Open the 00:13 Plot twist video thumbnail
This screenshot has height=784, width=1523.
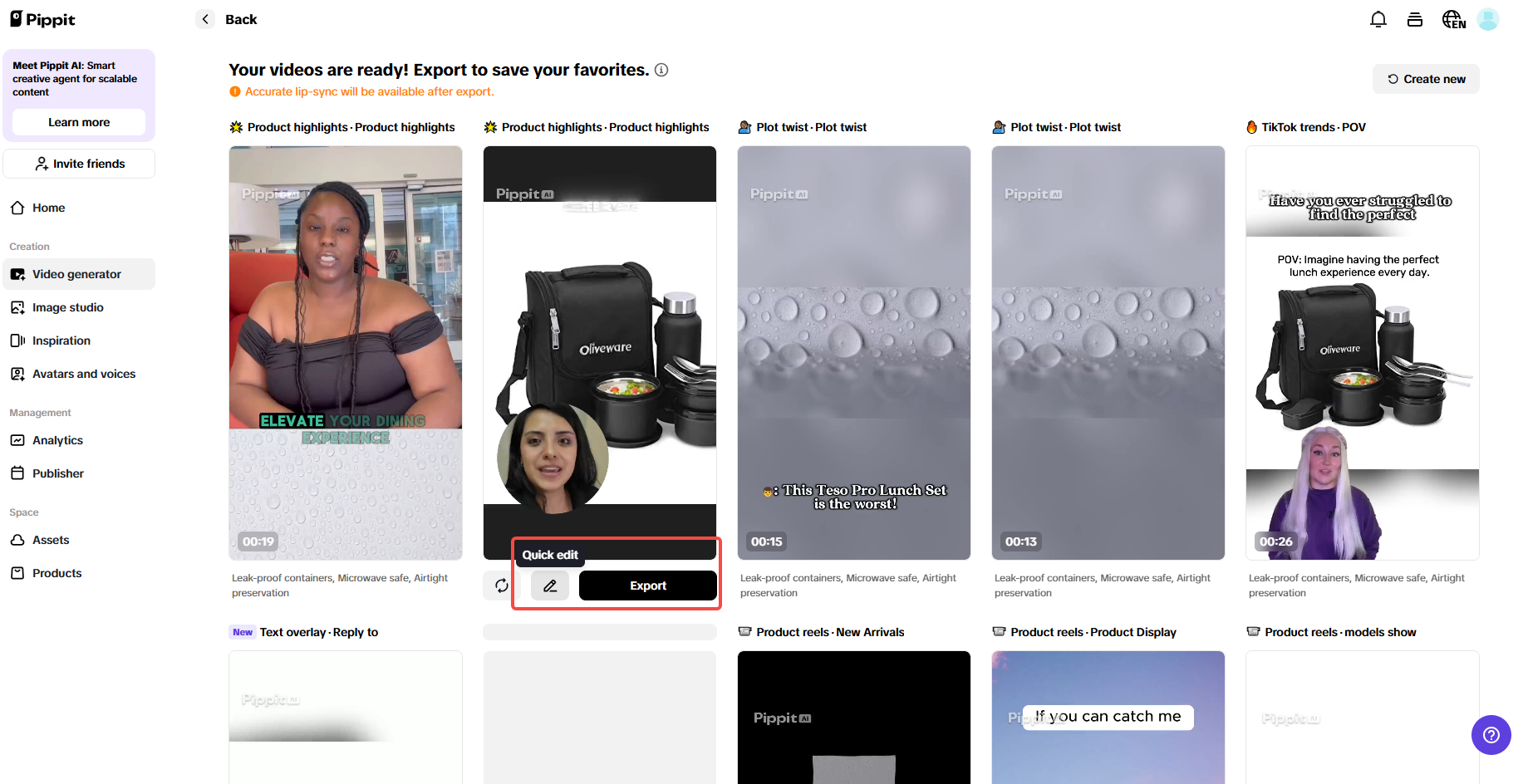1108,353
